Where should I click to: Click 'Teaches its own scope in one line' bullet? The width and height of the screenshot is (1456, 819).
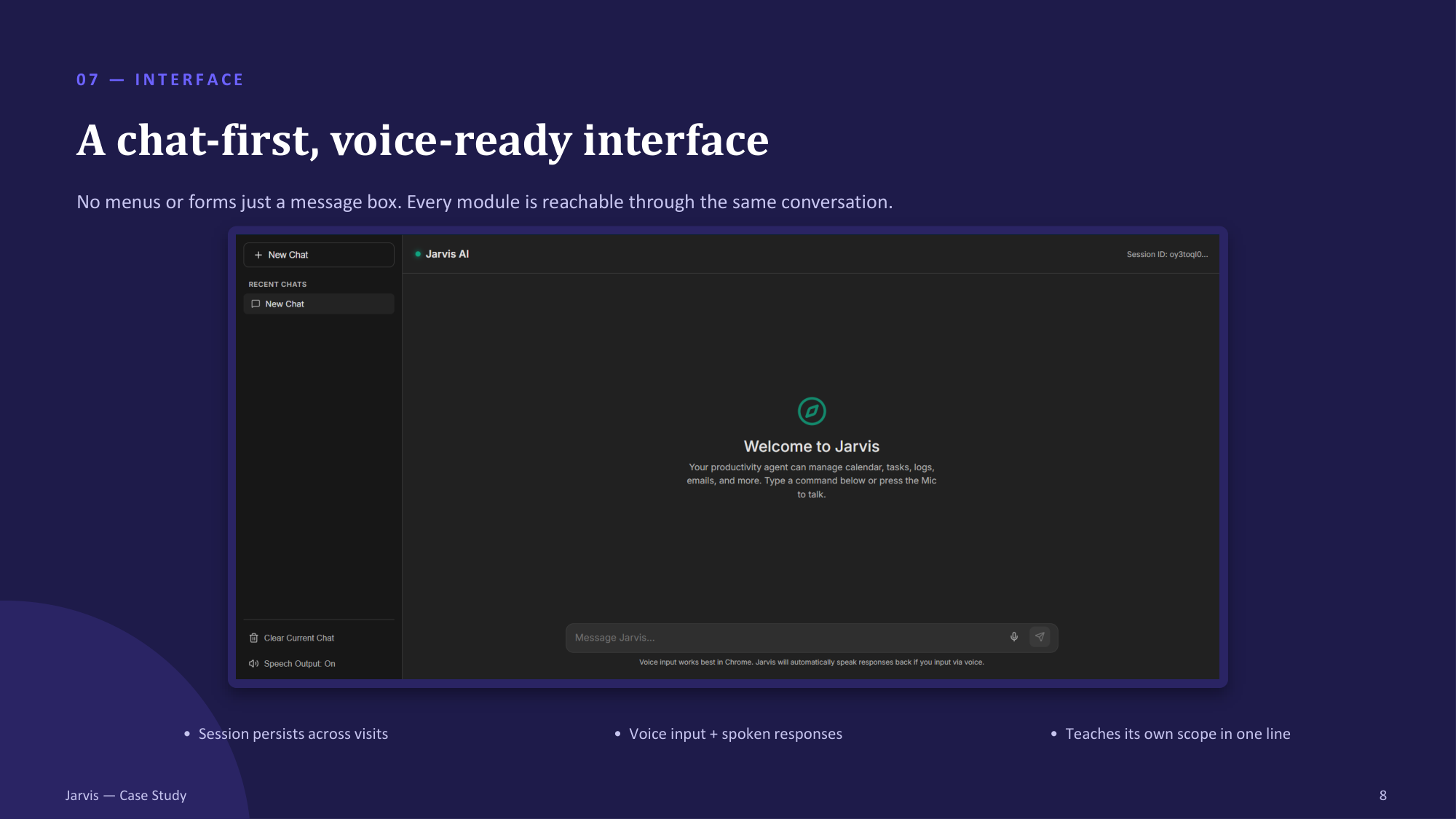1178,734
